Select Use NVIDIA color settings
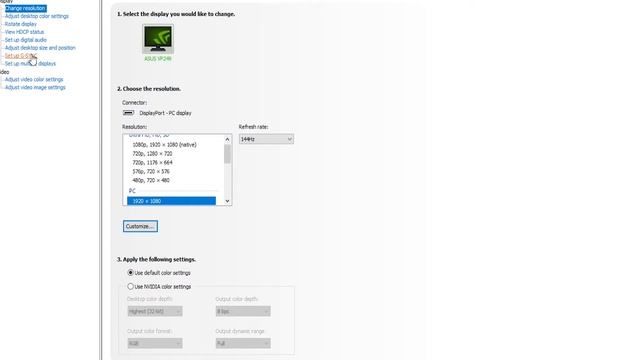The height and width of the screenshot is (360, 640). (x=159, y=287)
